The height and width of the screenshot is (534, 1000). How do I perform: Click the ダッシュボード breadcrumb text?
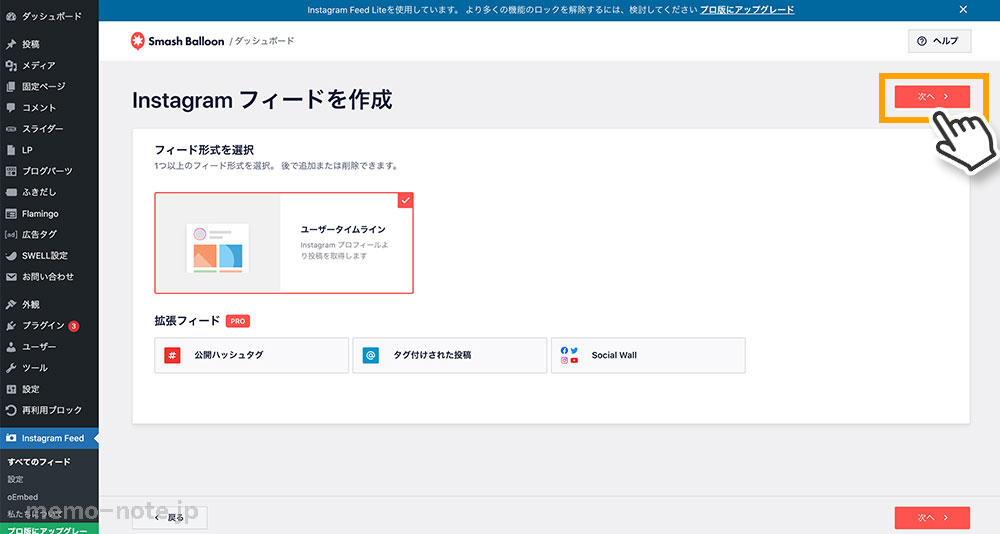(264, 41)
